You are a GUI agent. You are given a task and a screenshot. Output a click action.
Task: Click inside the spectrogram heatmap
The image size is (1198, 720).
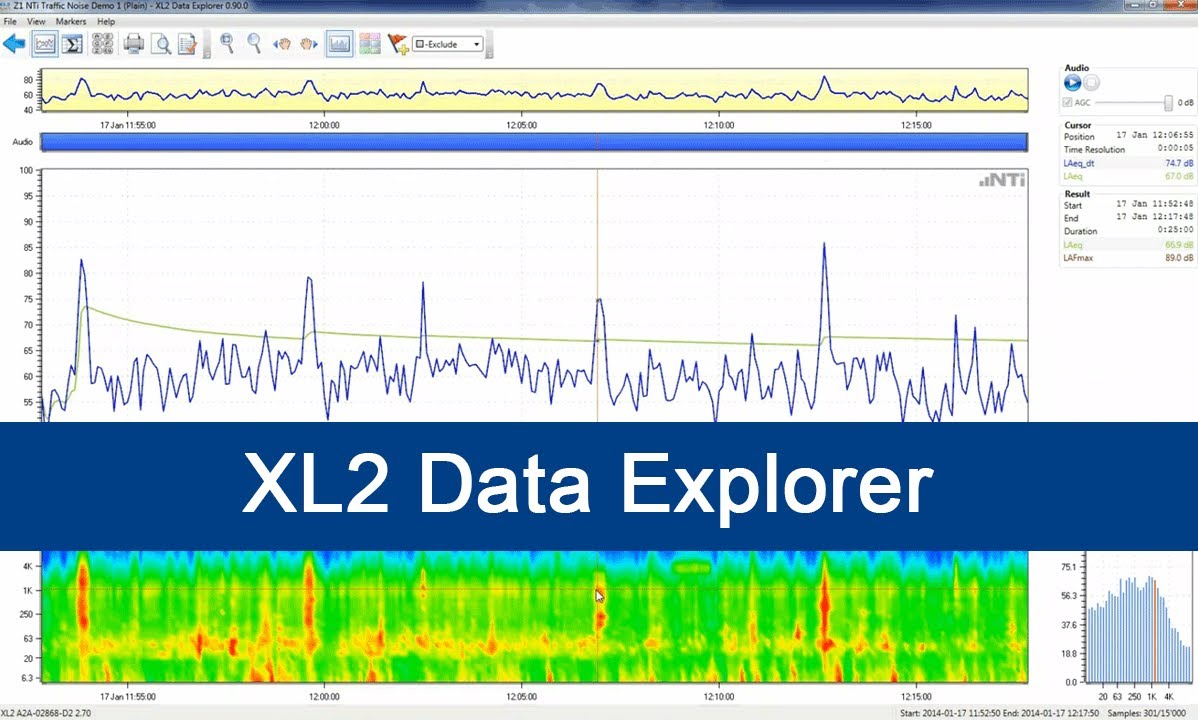pyautogui.click(x=534, y=616)
